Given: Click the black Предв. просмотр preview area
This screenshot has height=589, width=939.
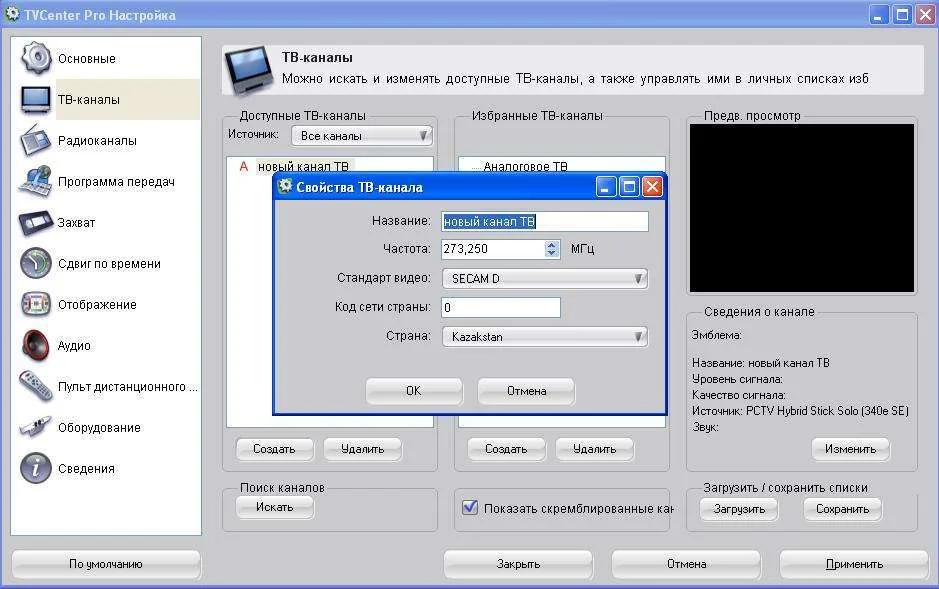Looking at the screenshot, I should (x=802, y=208).
